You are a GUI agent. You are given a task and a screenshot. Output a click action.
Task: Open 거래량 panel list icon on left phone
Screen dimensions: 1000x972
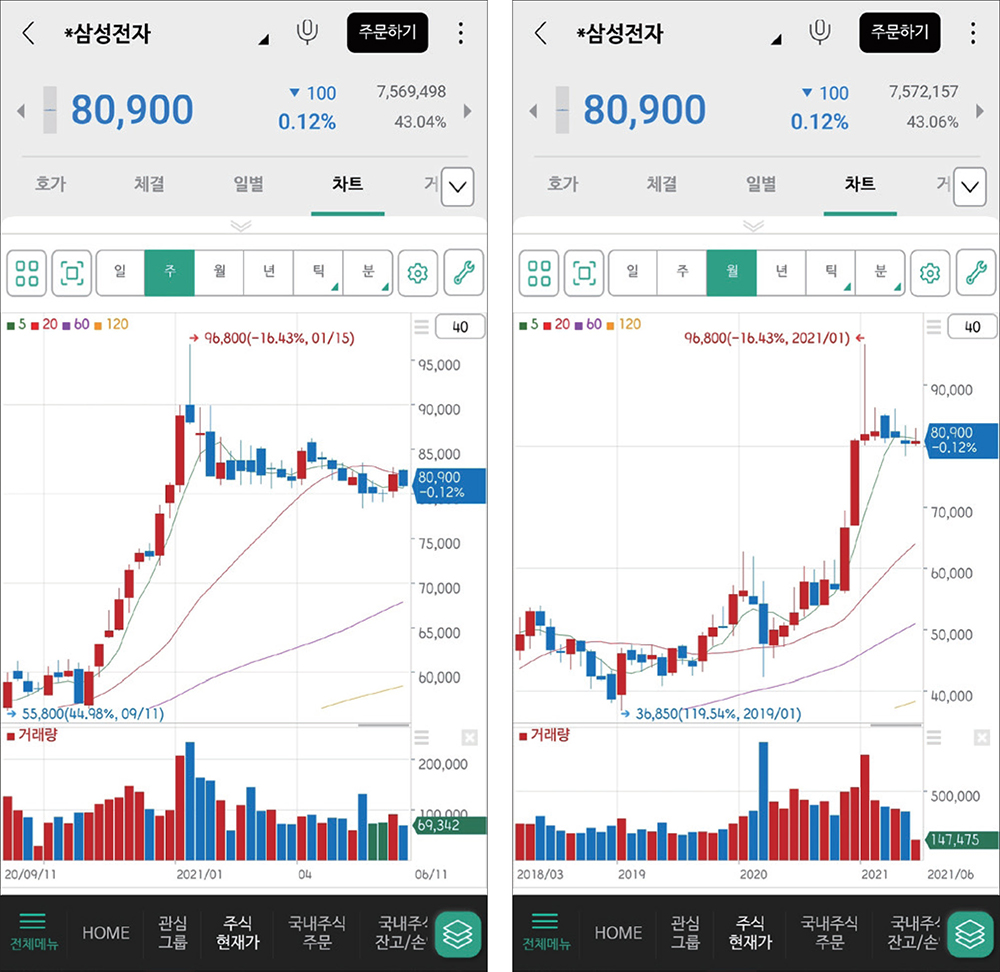(x=422, y=738)
